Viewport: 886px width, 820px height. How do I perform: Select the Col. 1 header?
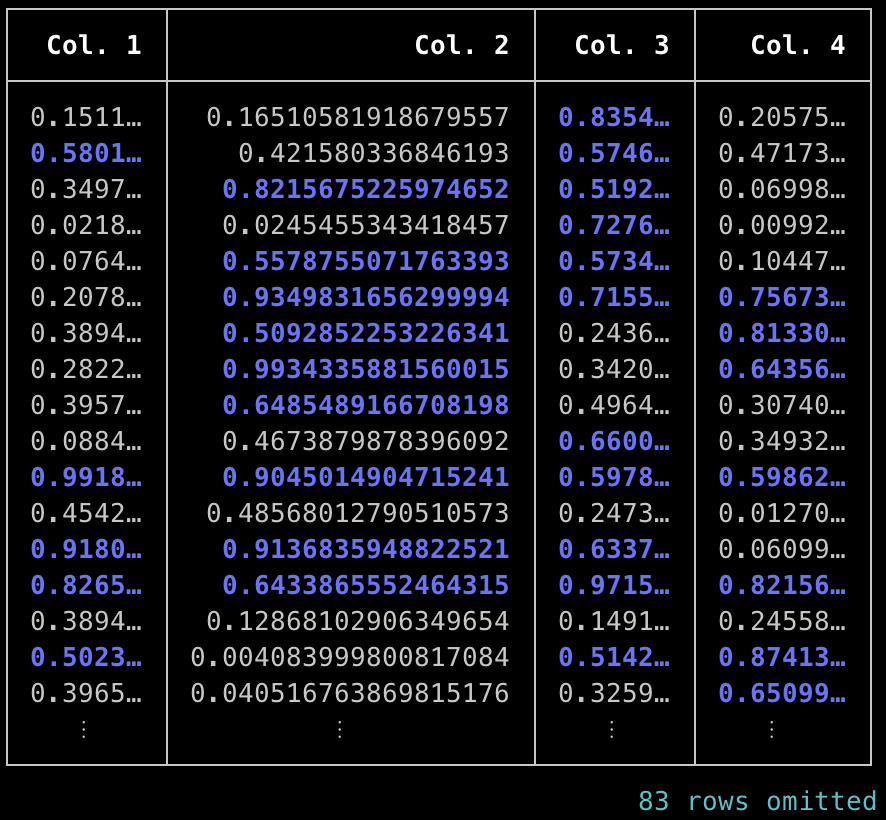(94, 45)
